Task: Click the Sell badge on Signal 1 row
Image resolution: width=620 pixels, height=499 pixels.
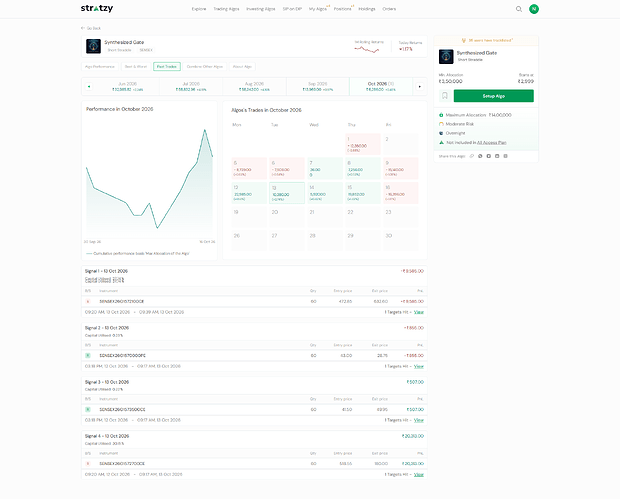Action: pos(88,301)
